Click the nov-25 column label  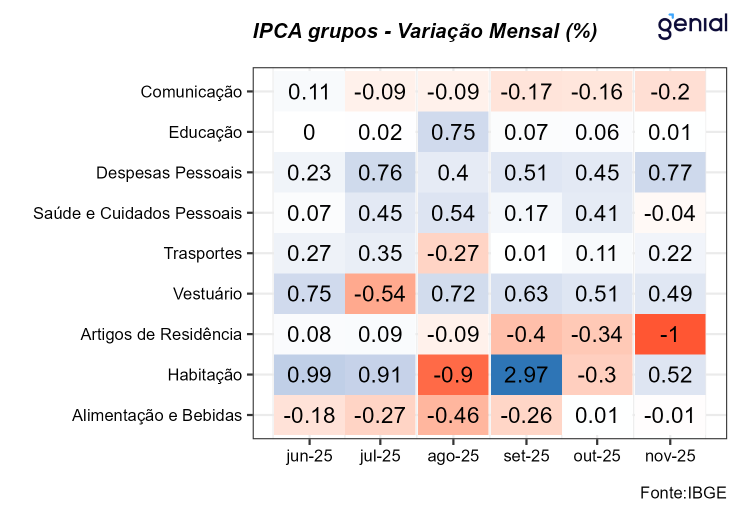(669, 456)
